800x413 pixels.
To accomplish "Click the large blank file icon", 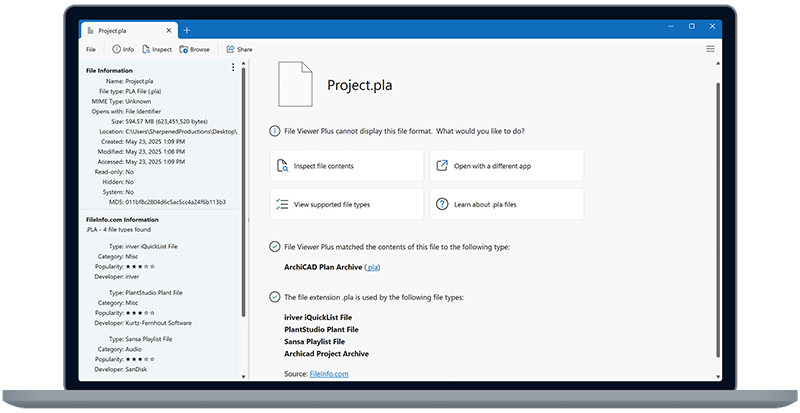I will pos(295,84).
